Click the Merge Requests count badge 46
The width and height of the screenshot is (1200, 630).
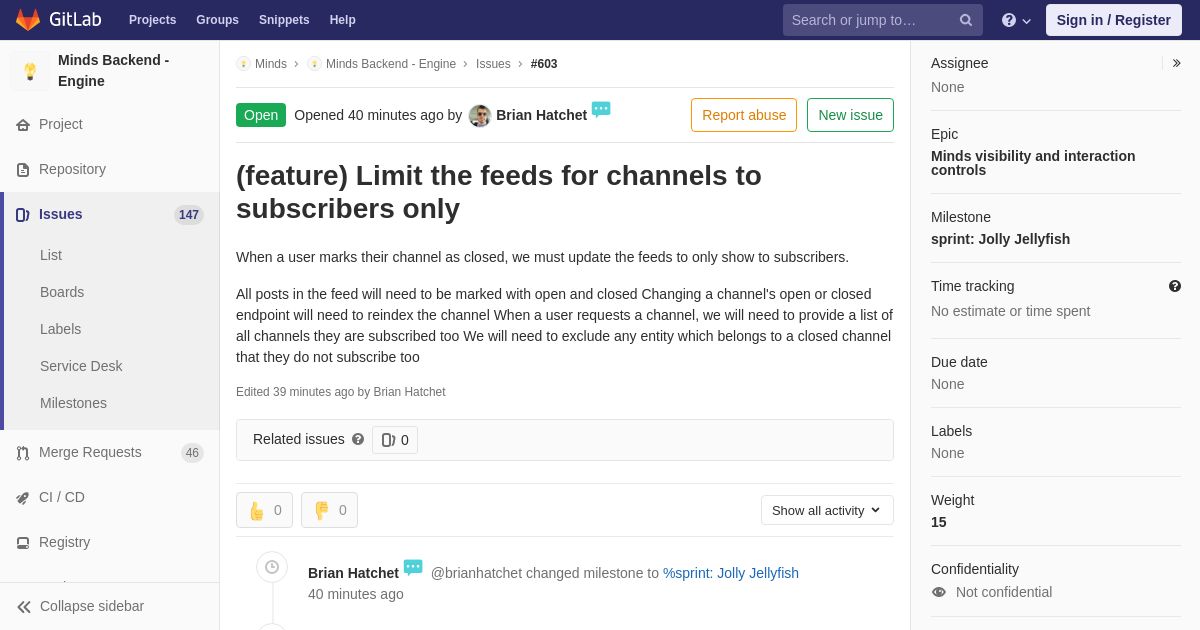coord(192,453)
